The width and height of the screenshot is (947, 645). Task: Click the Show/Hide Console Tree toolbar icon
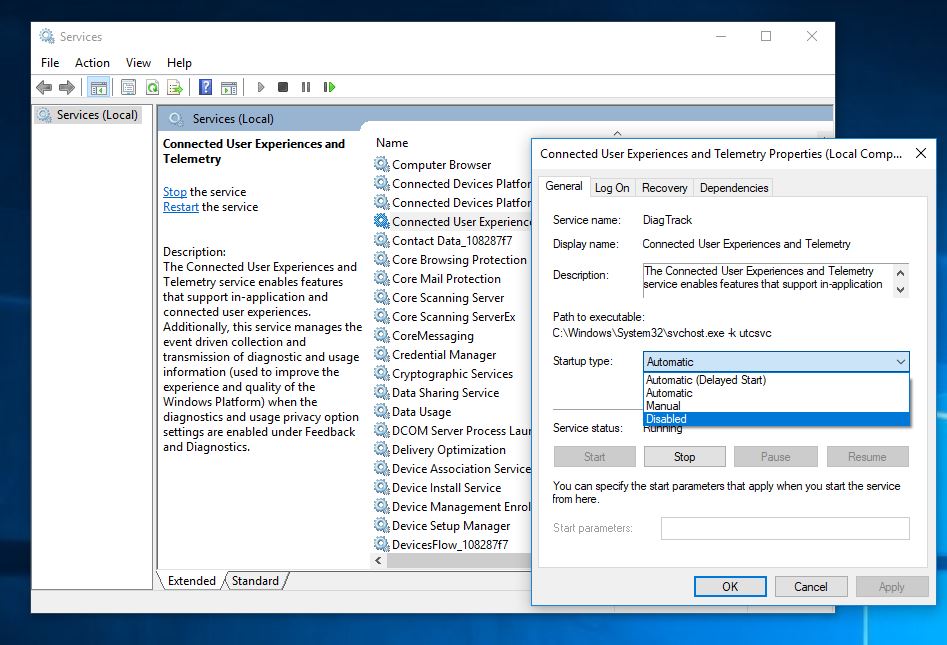click(x=99, y=88)
